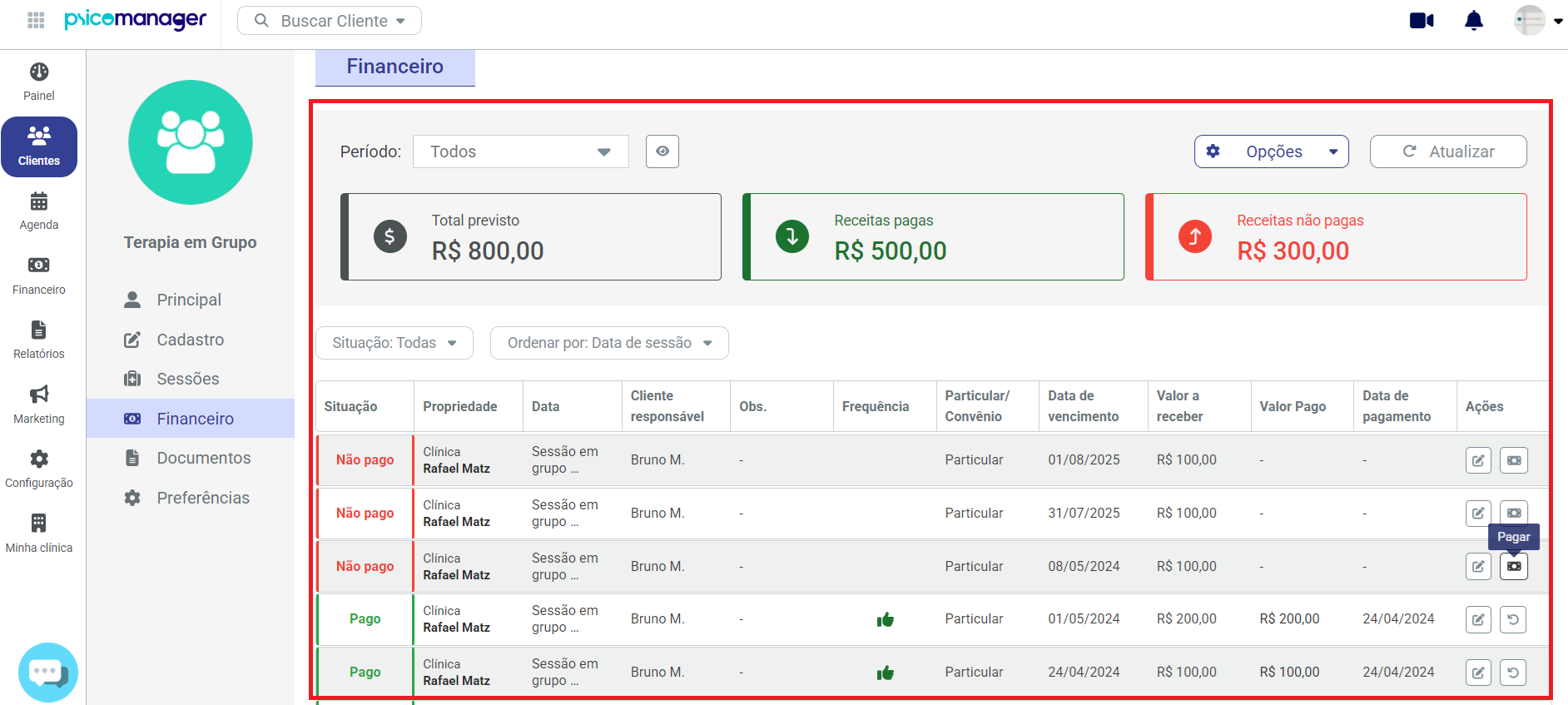Click thumbs-up frequency icon for 01/05/2024 row
This screenshot has width=1568, height=705.
[885, 619]
